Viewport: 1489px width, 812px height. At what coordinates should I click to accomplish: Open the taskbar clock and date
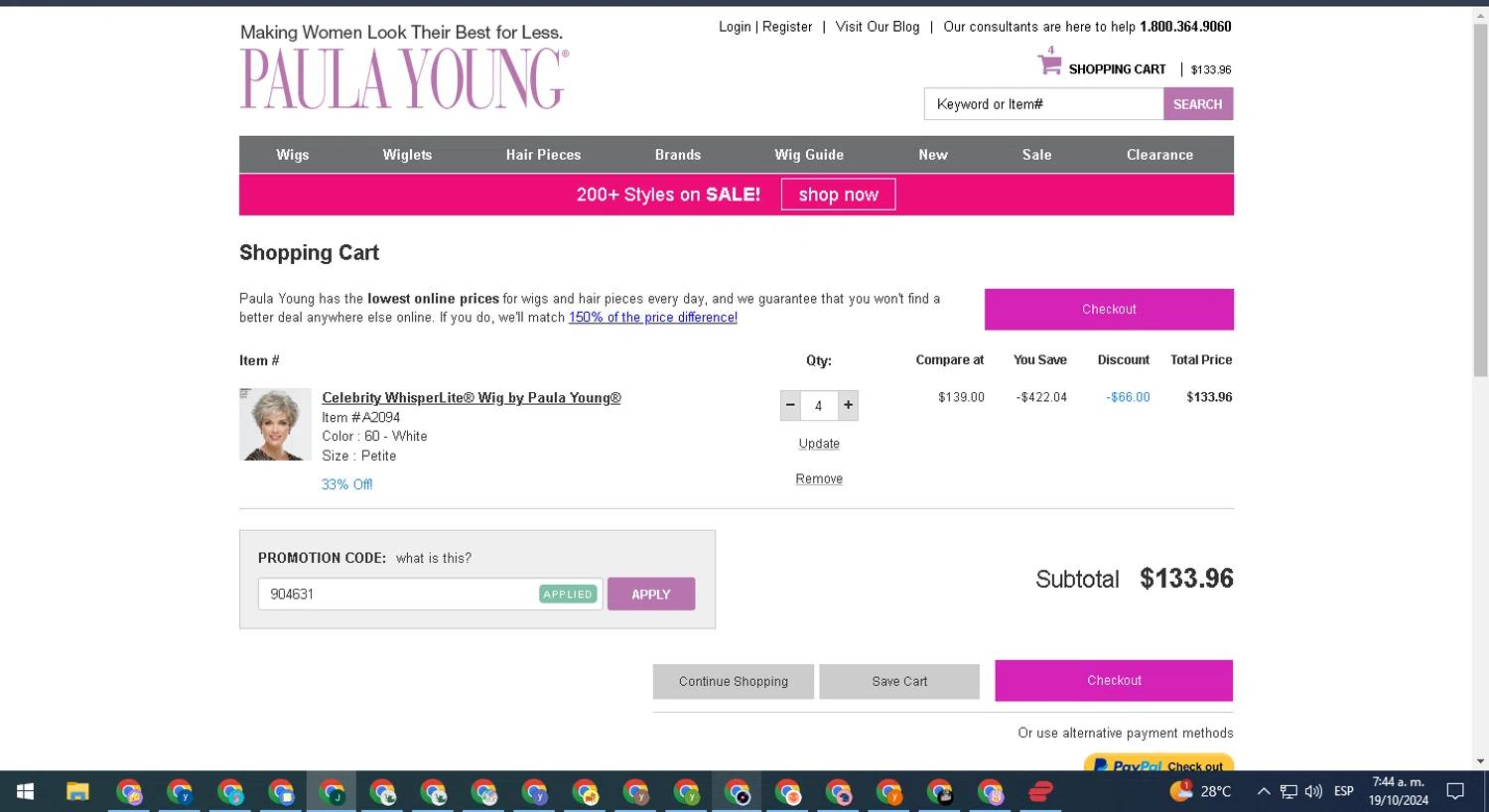(x=1398, y=791)
